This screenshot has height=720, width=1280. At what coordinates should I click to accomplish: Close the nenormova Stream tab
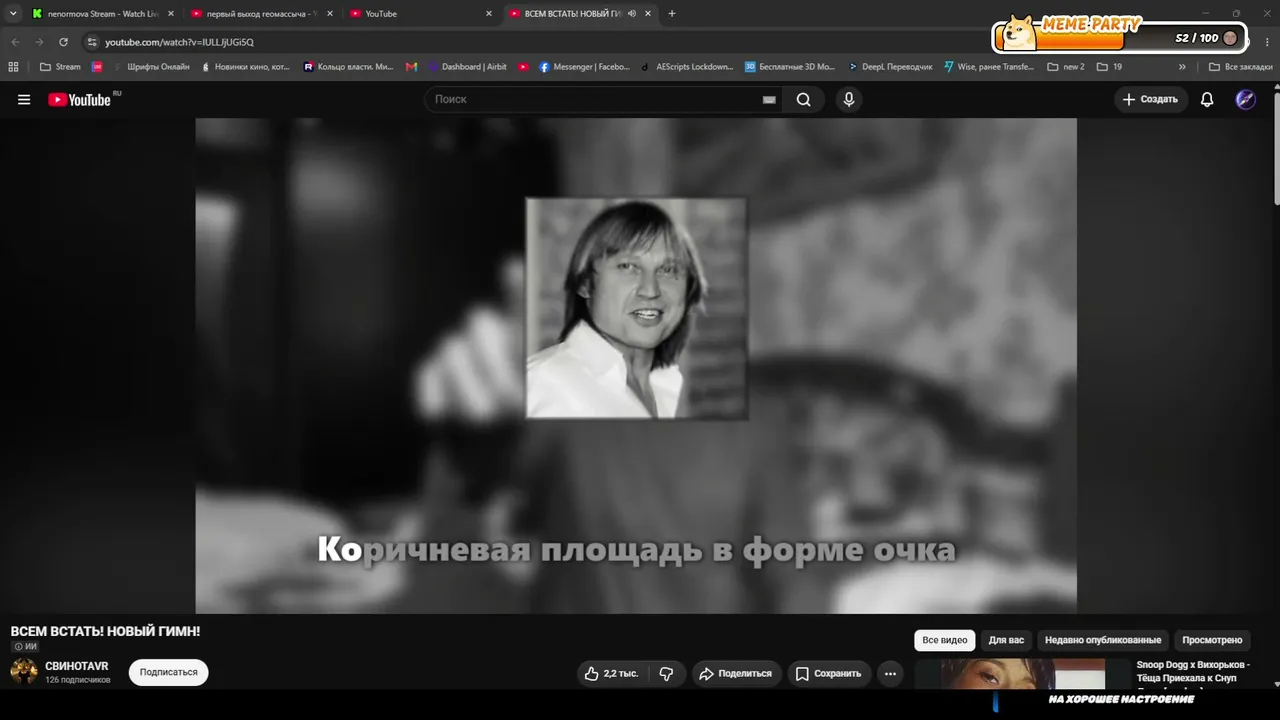pyautogui.click(x=171, y=14)
